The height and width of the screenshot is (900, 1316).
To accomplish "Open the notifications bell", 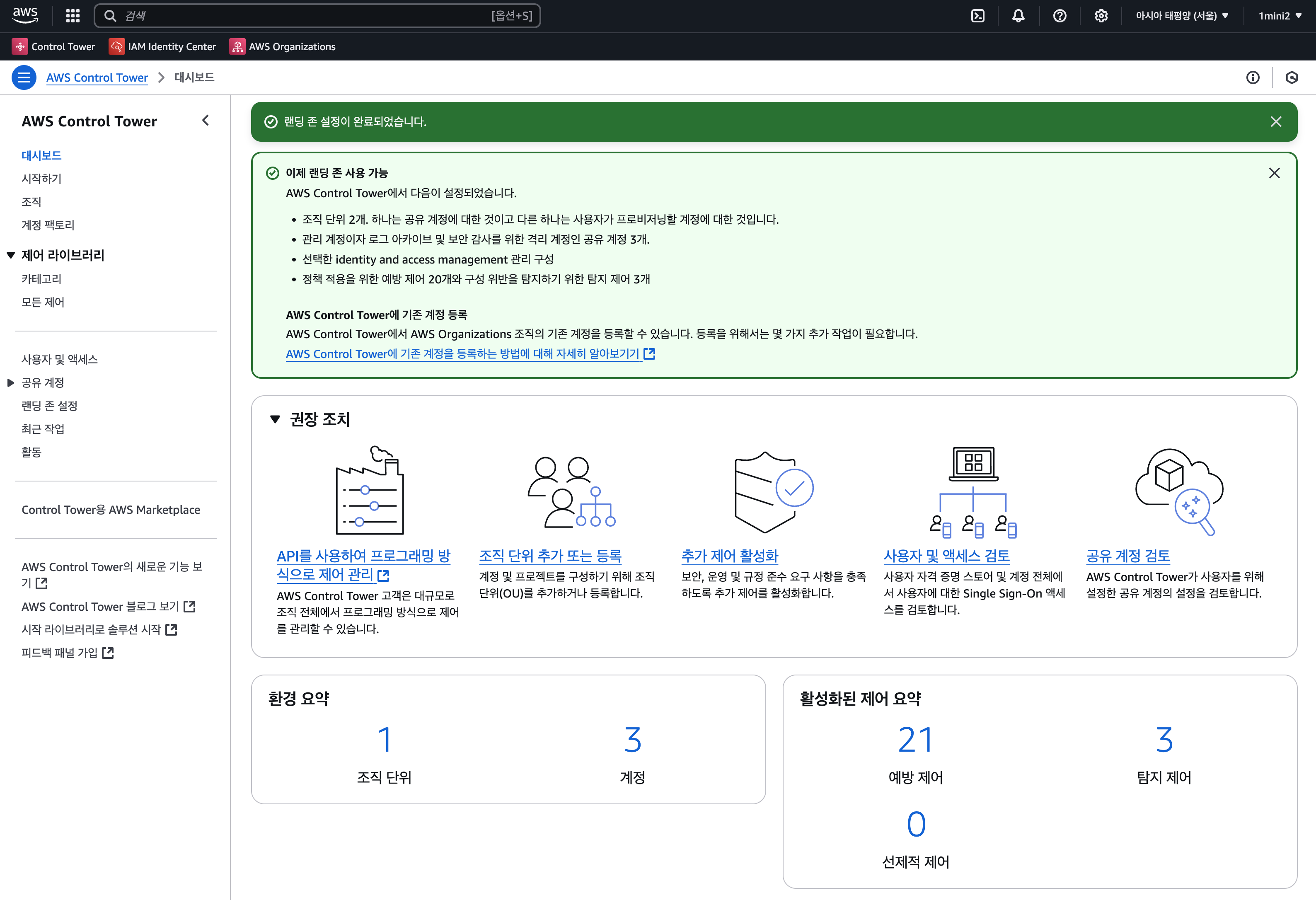I will 1018,16.
